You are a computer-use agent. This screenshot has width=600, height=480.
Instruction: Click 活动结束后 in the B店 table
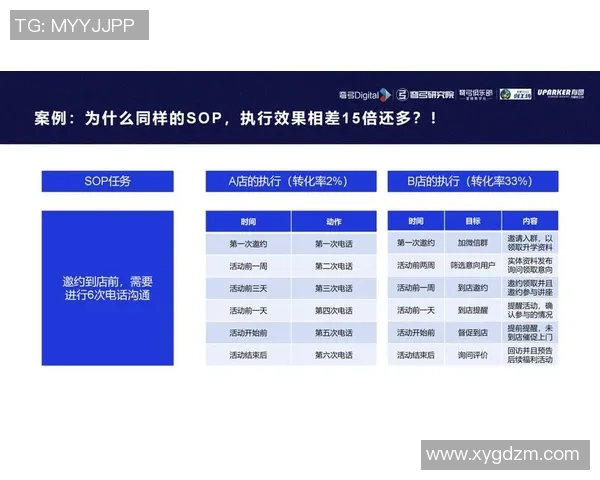coord(416,355)
